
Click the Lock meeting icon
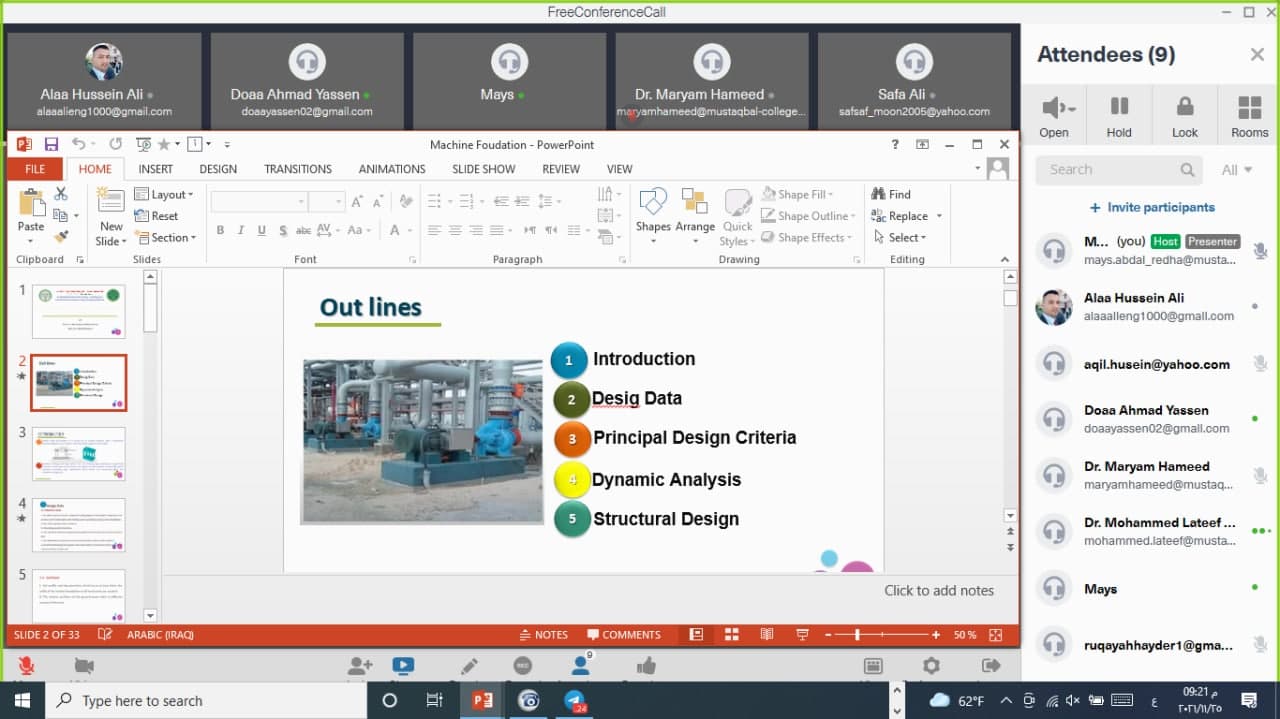pos(1184,115)
